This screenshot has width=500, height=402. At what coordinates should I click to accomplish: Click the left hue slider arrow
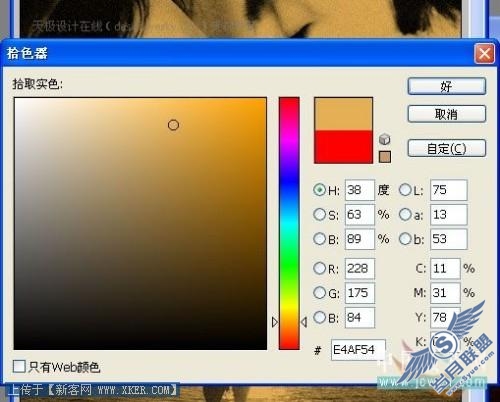[x=275, y=322]
